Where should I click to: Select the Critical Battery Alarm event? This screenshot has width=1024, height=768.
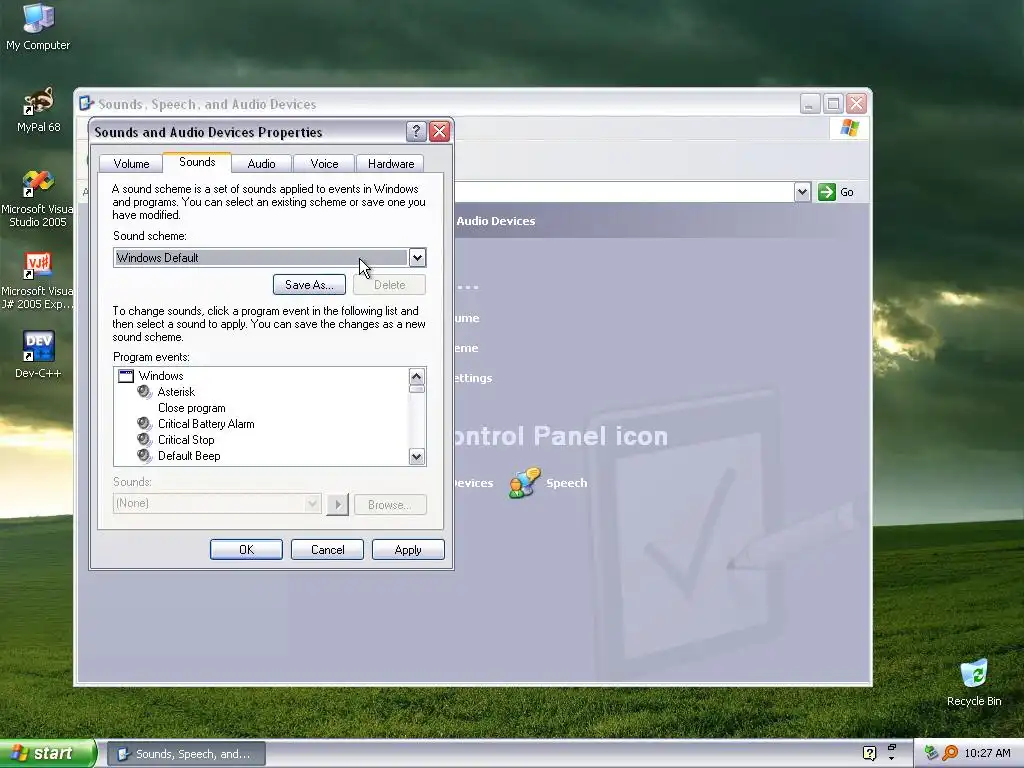click(x=206, y=424)
